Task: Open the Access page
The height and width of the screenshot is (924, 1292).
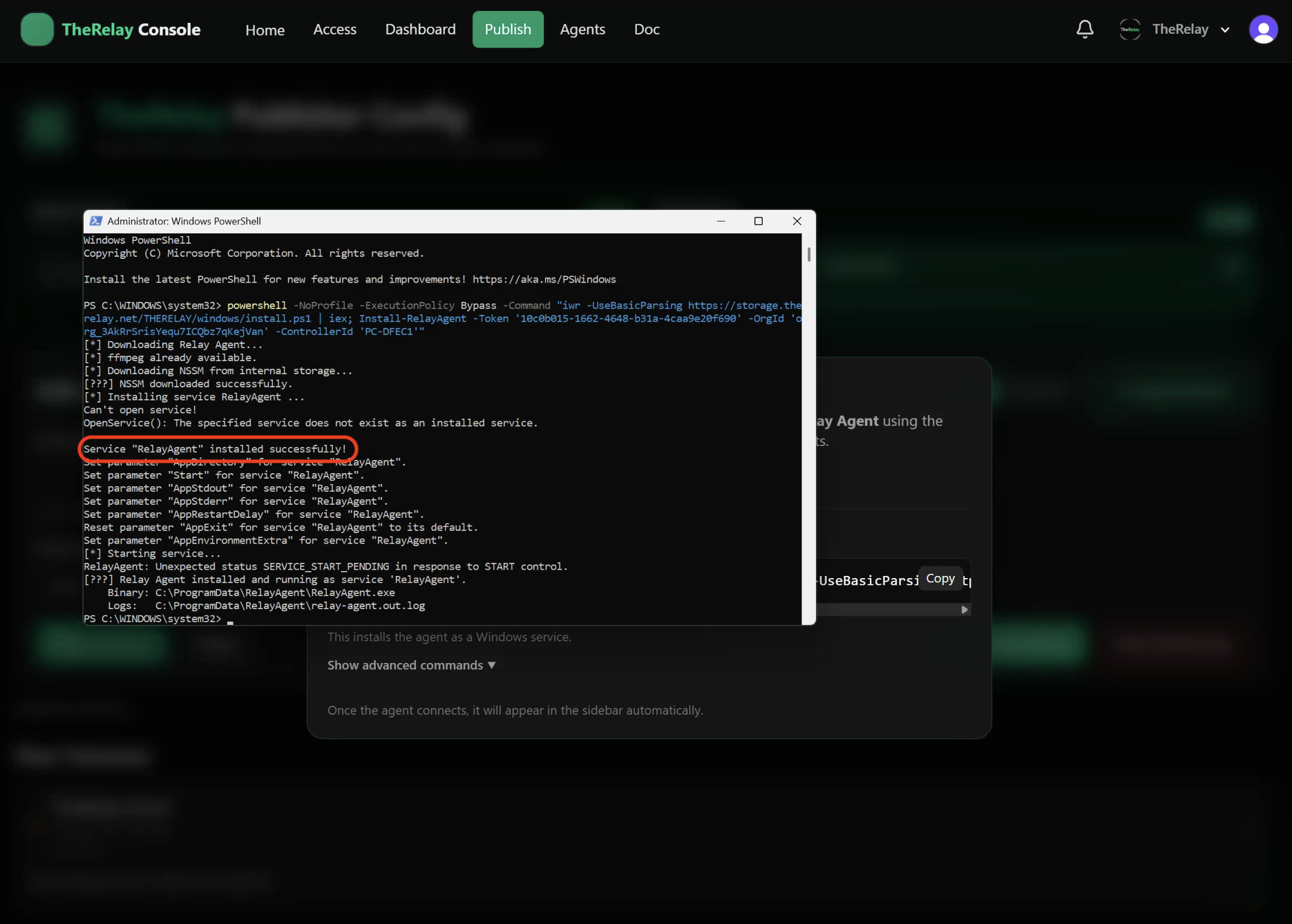Action: tap(334, 30)
